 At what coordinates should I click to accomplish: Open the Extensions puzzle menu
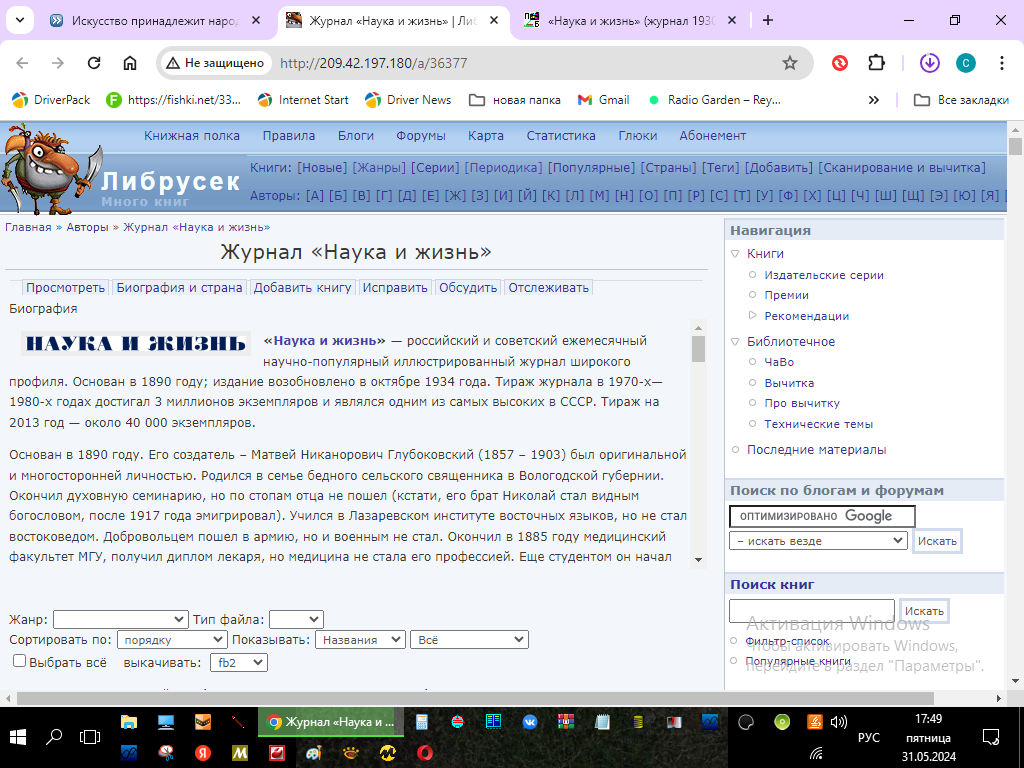876,63
